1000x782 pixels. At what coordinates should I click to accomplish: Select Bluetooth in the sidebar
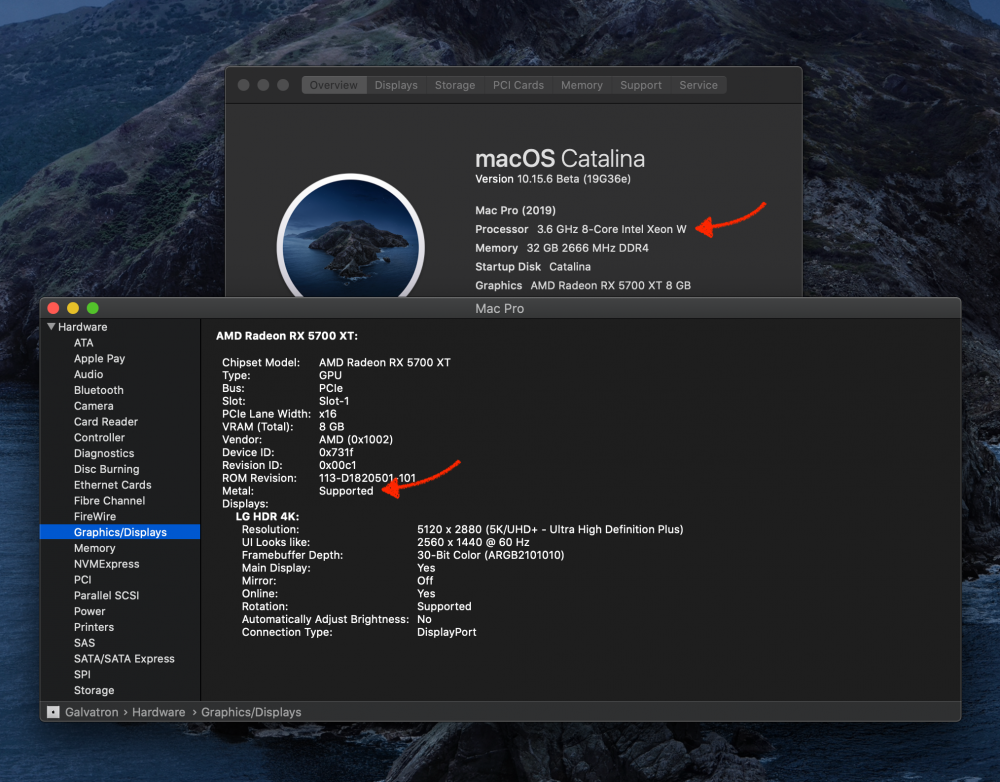99,390
